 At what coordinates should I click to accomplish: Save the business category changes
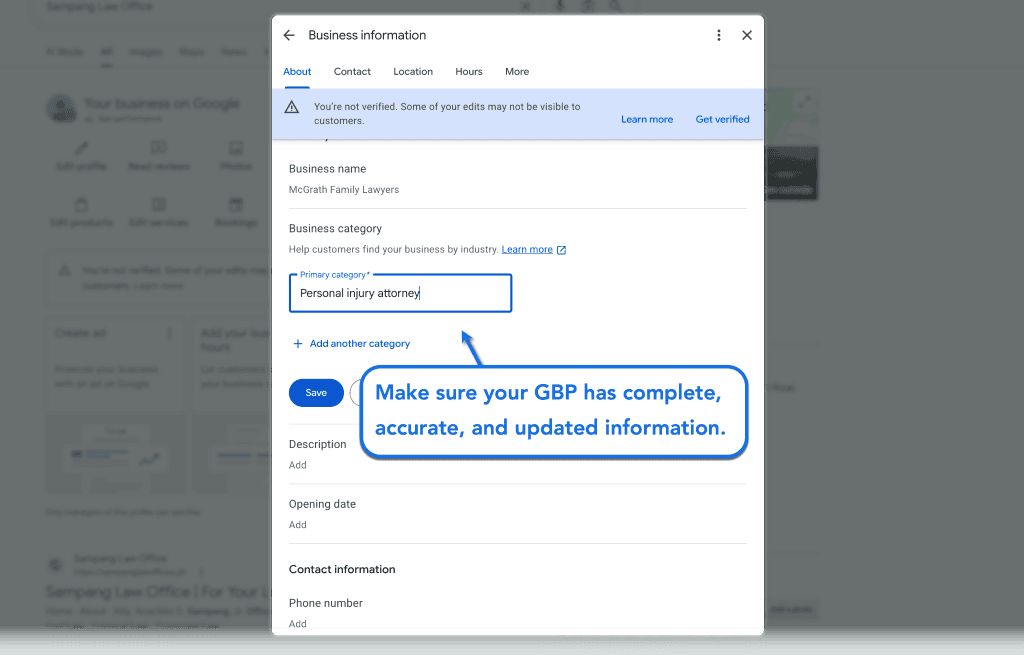tap(316, 393)
